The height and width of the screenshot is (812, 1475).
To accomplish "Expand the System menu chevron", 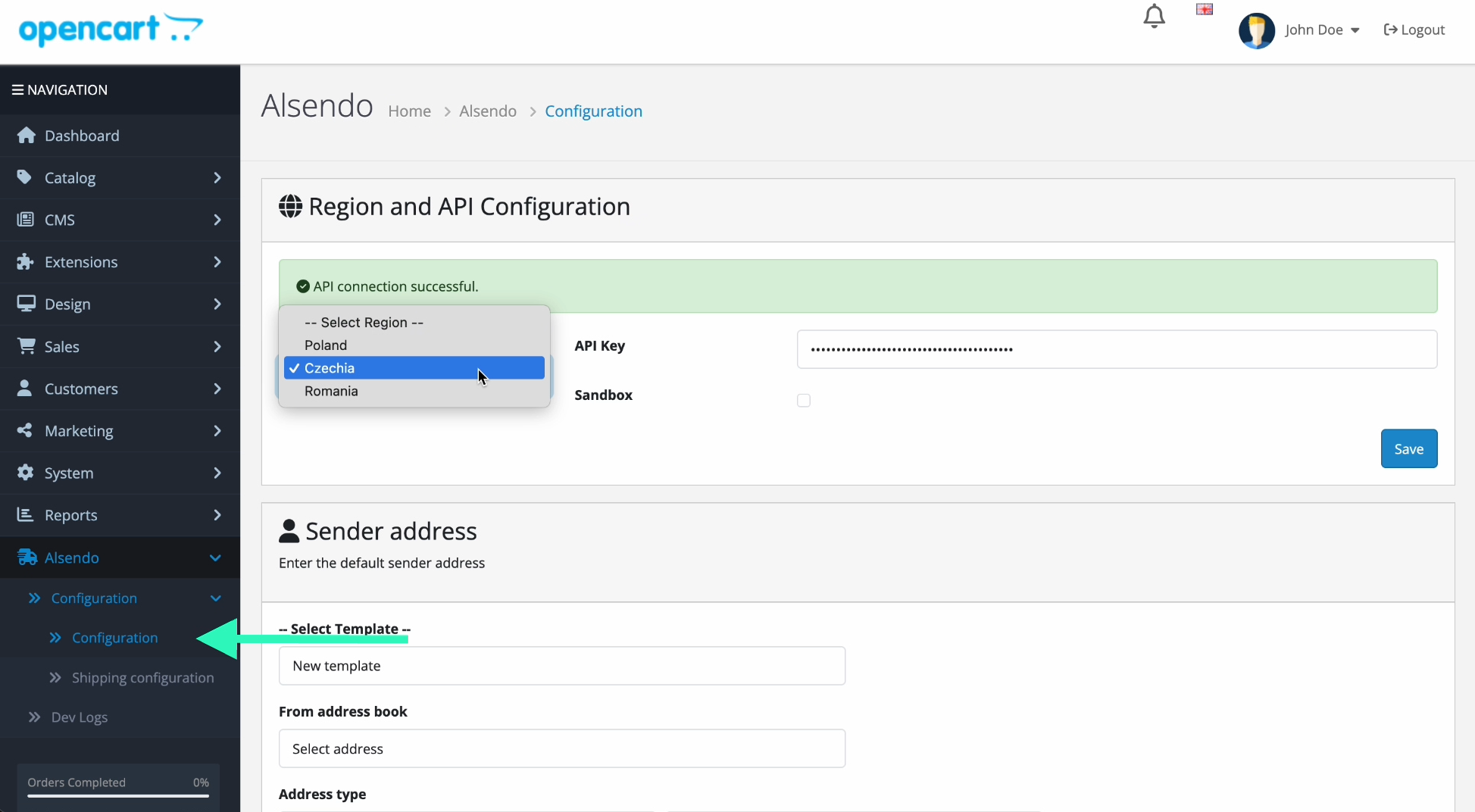I will pos(217,473).
